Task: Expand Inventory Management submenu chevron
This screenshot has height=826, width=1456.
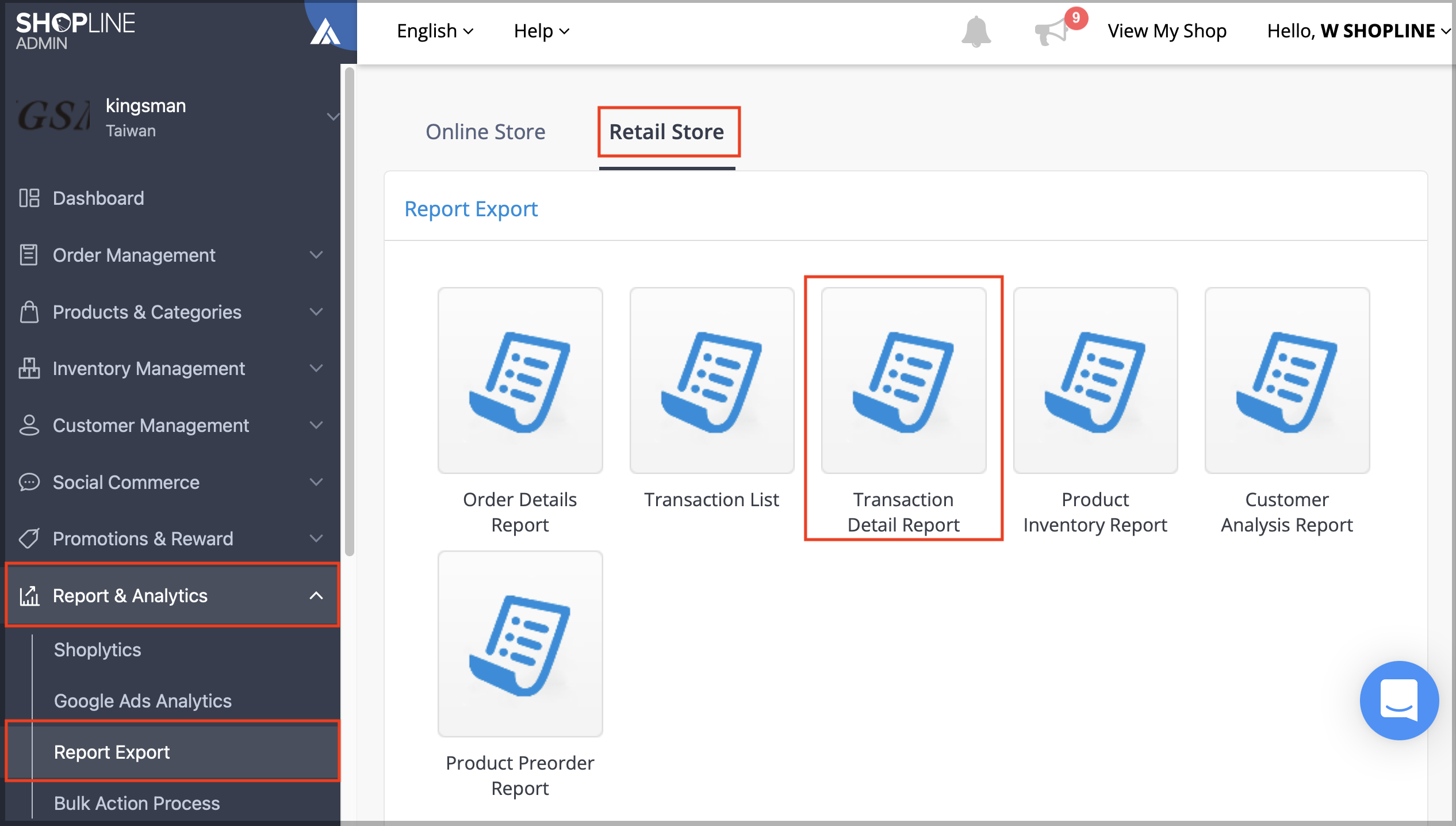Action: pos(316,368)
